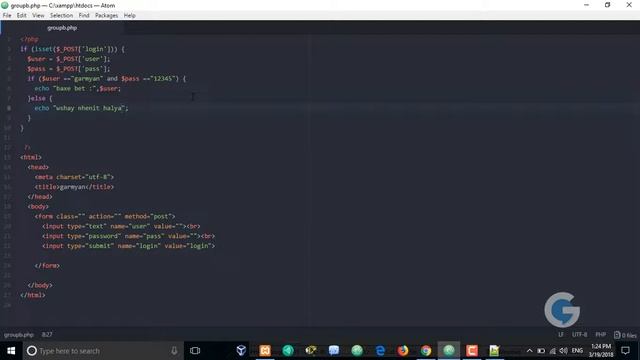
Task: Open the Packages menu
Action: pyautogui.click(x=106, y=16)
